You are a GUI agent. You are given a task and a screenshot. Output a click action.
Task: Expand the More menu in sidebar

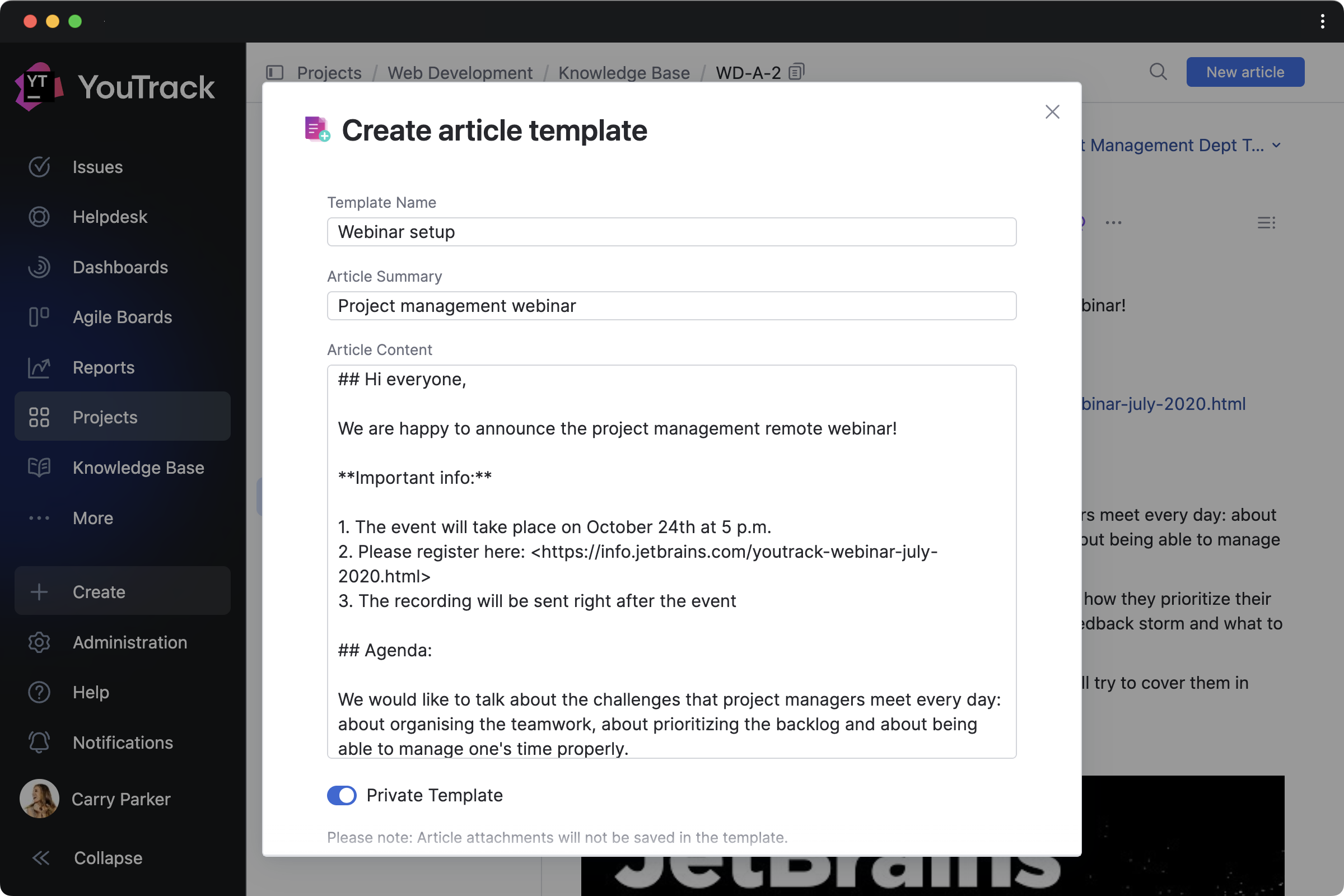point(92,517)
